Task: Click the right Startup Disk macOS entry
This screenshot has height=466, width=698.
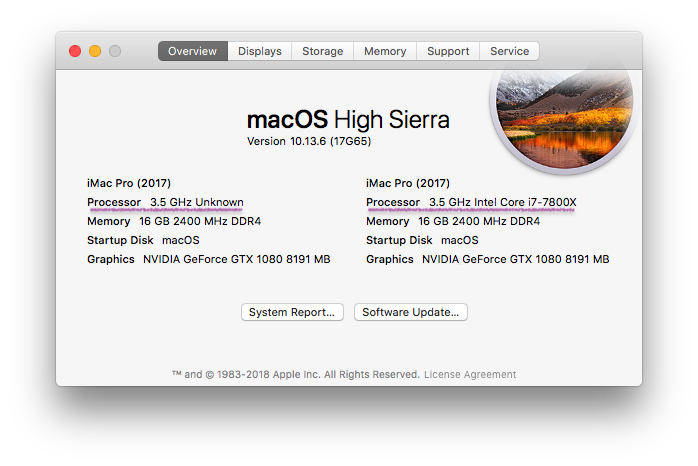Action: click(422, 240)
